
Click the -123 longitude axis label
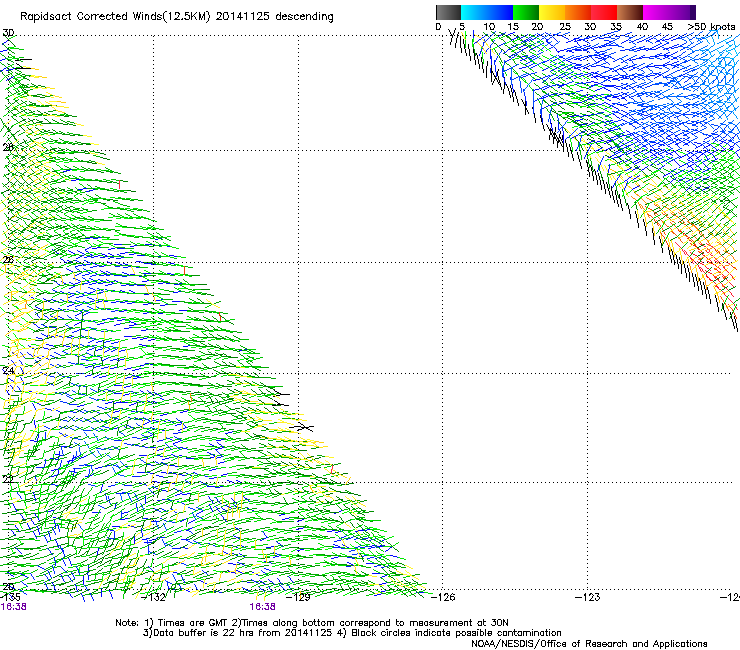(x=588, y=597)
